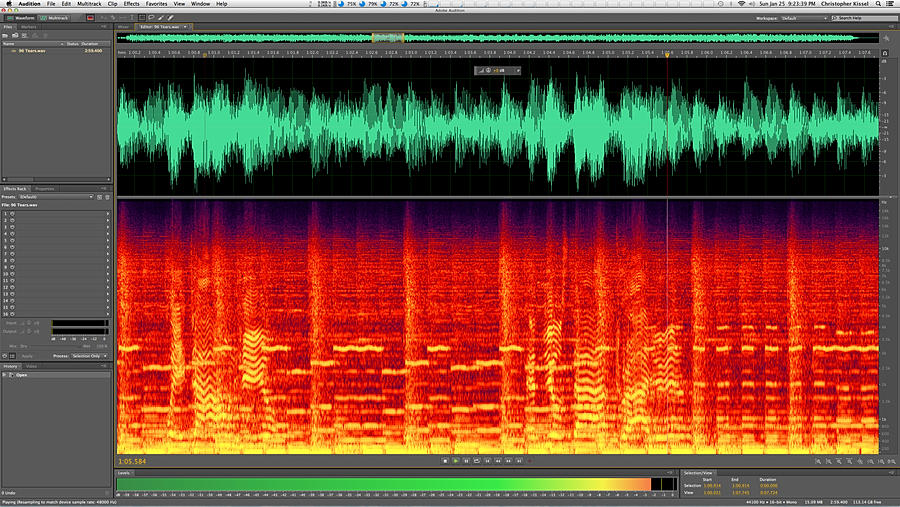Open the Clip menu
Screen dimensions: 900x507
coord(112,3)
